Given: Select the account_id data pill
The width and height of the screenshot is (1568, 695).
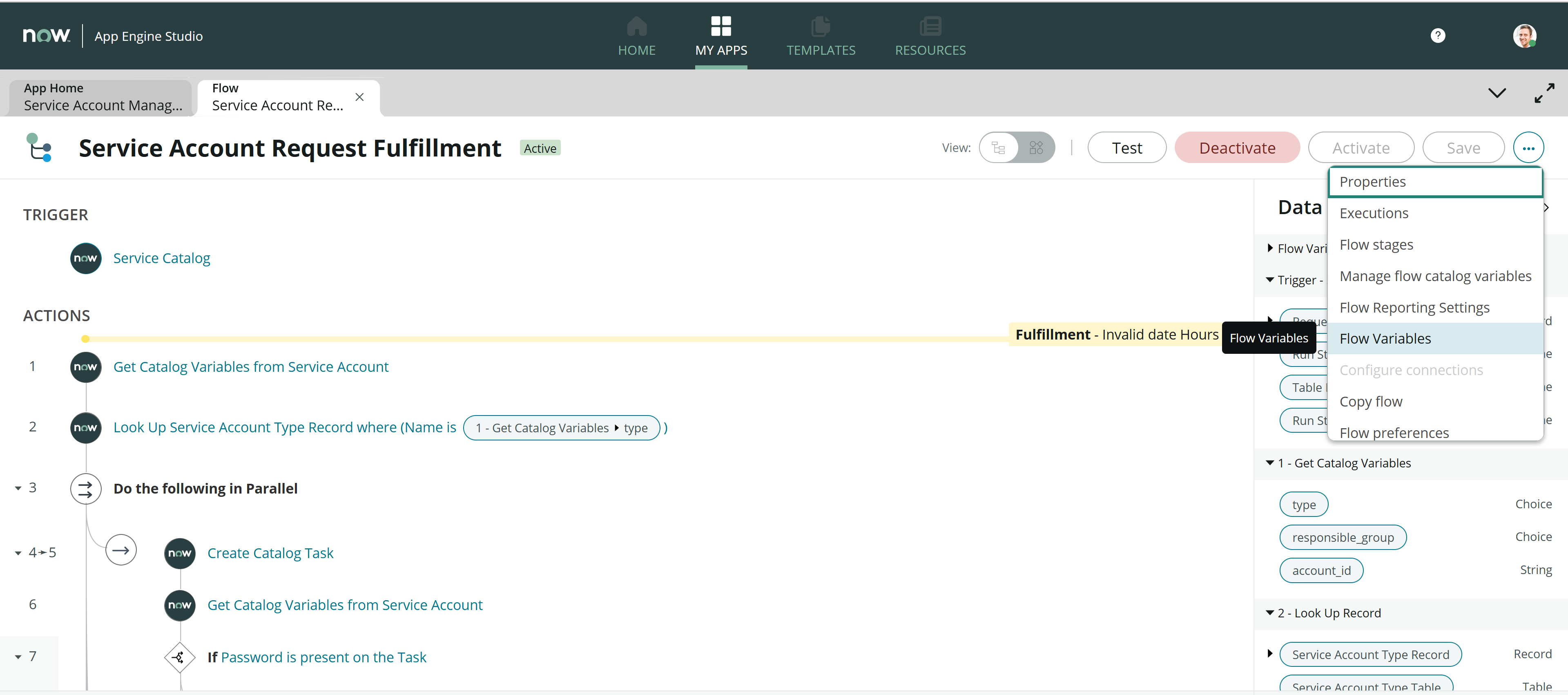Looking at the screenshot, I should coord(1321,570).
